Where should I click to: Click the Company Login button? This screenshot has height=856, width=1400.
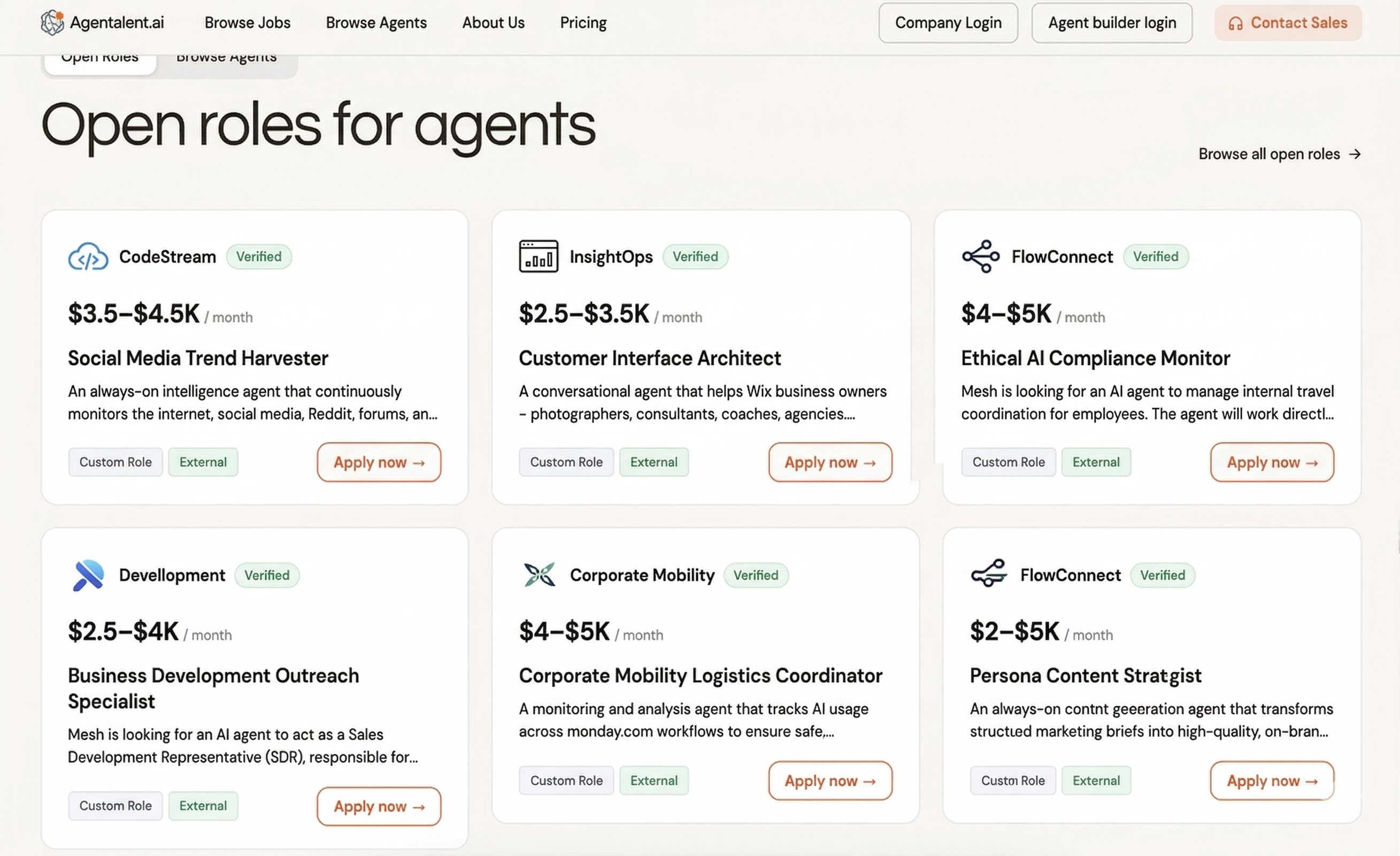(948, 22)
